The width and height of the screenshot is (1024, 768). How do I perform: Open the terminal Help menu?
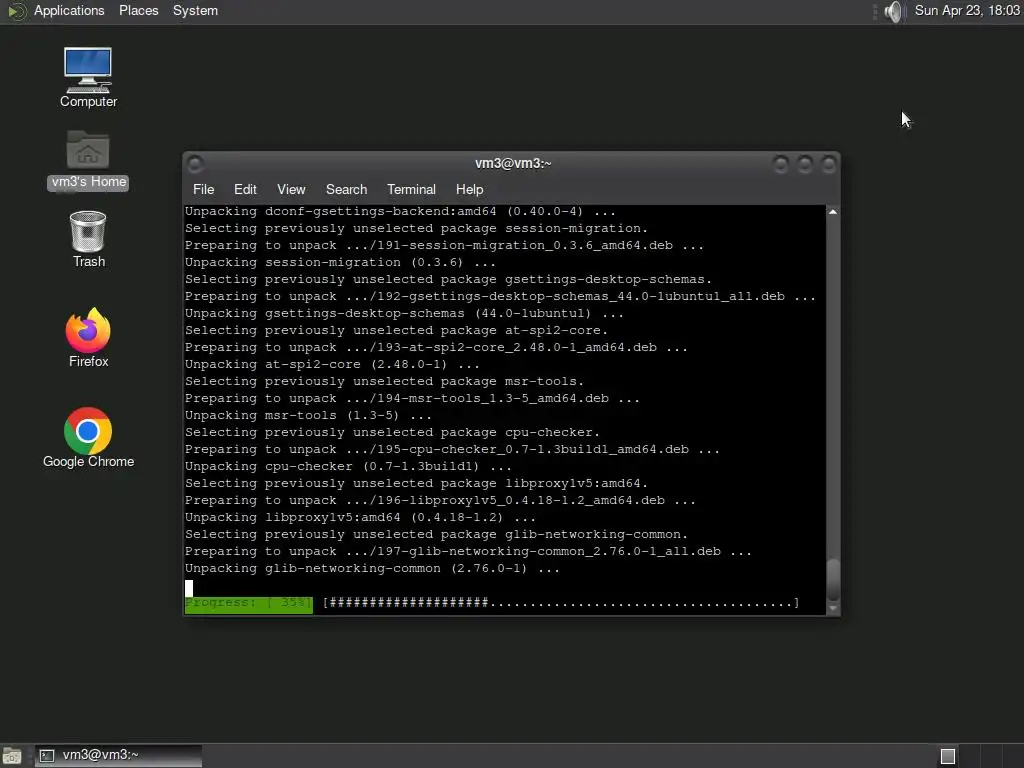coord(469,189)
